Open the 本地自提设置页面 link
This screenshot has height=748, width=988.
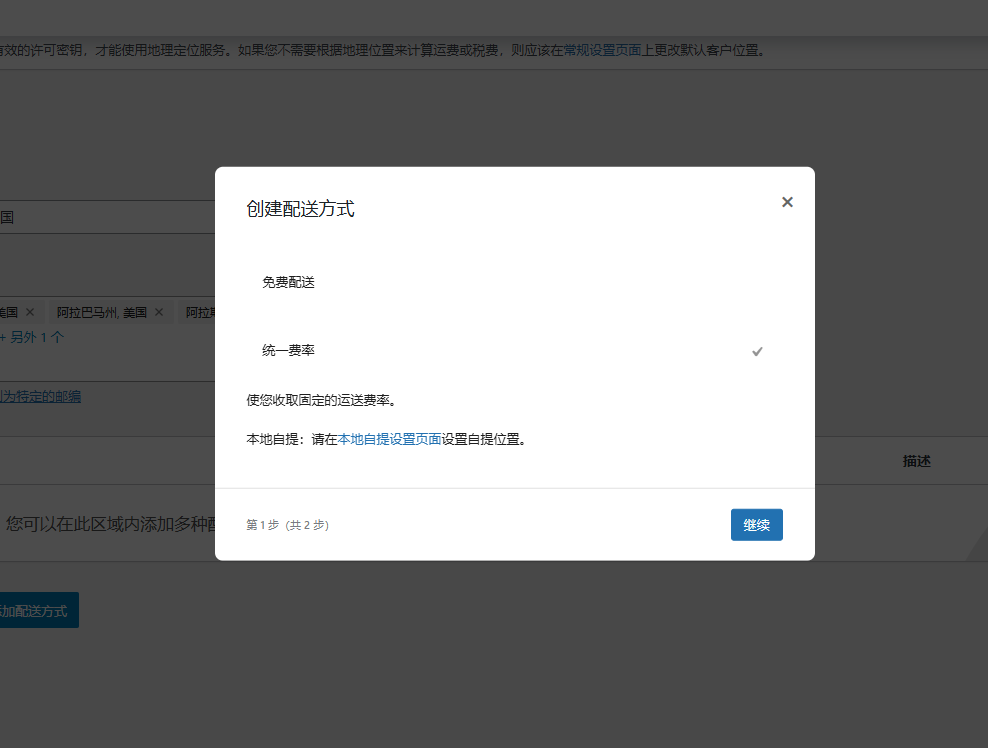[388, 439]
